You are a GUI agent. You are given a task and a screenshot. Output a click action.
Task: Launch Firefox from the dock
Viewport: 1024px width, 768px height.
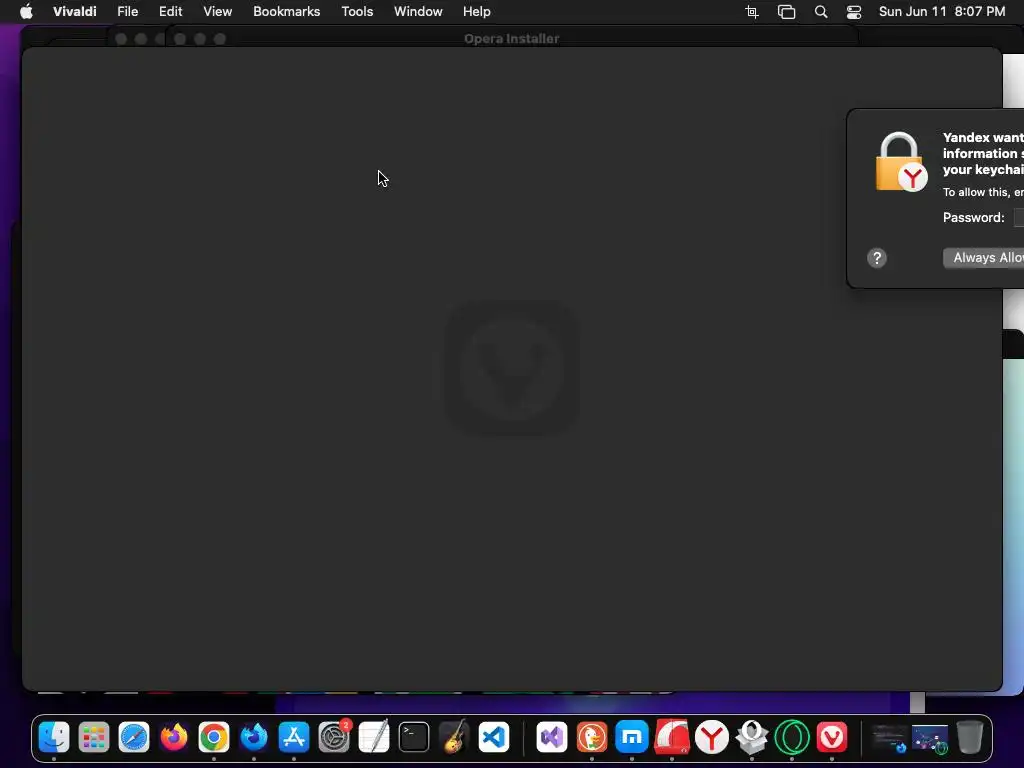coord(174,737)
